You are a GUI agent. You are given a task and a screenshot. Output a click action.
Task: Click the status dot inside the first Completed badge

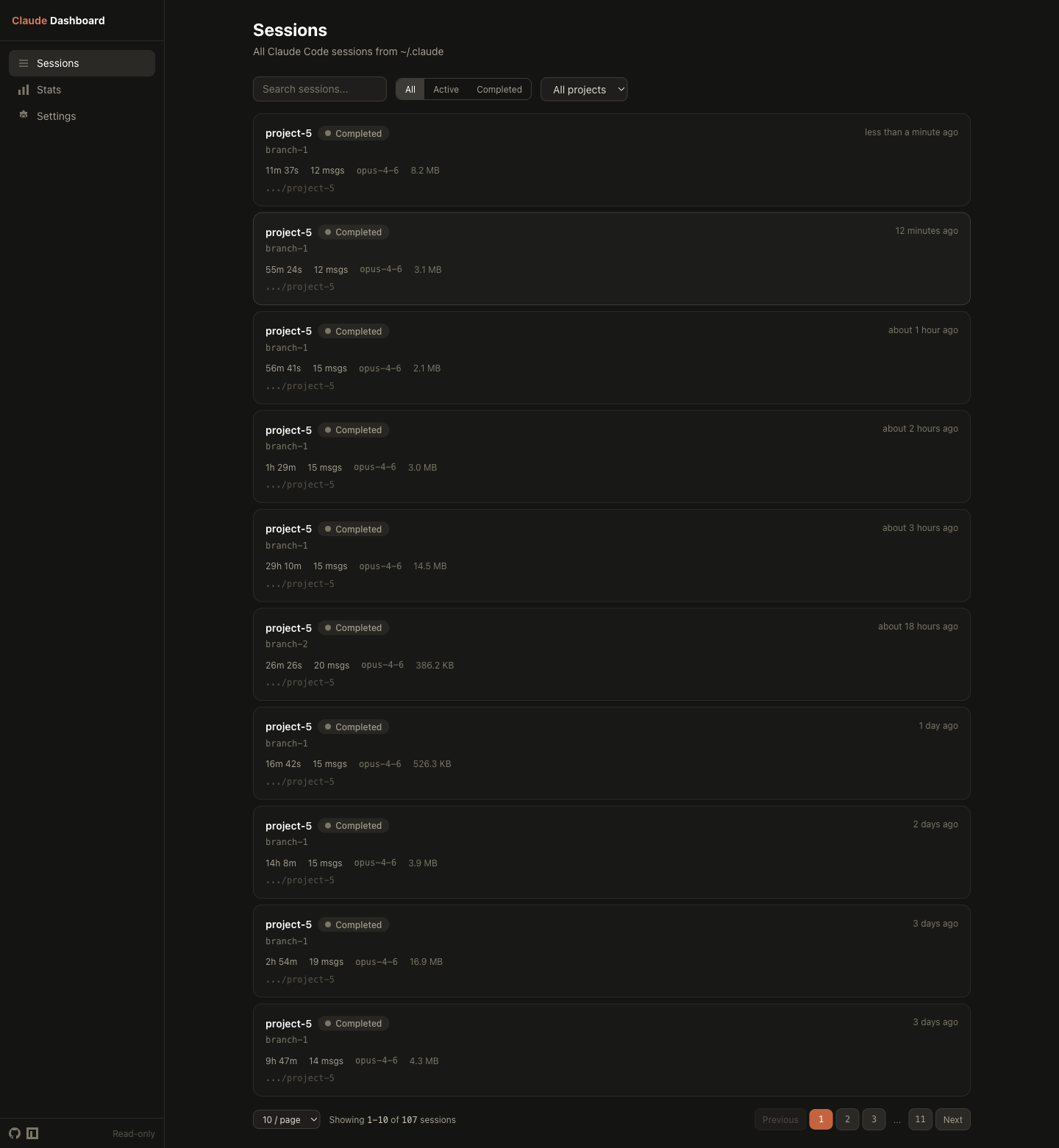[x=328, y=133]
